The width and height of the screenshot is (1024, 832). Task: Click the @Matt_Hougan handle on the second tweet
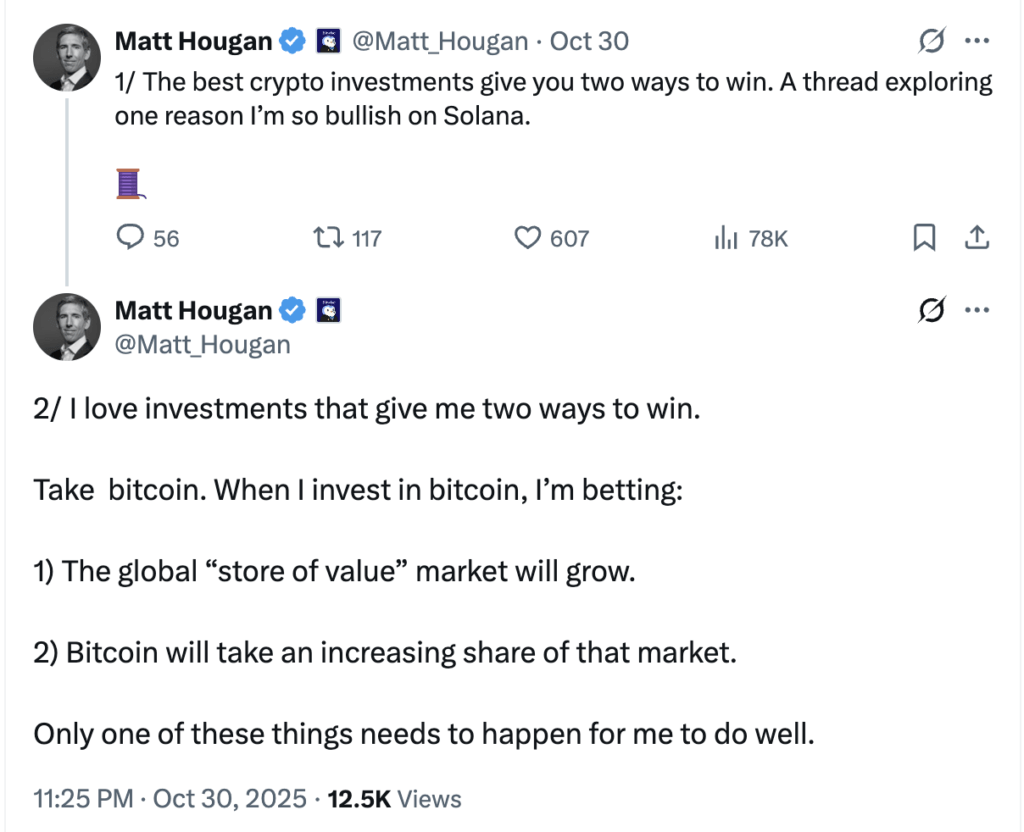(x=202, y=344)
